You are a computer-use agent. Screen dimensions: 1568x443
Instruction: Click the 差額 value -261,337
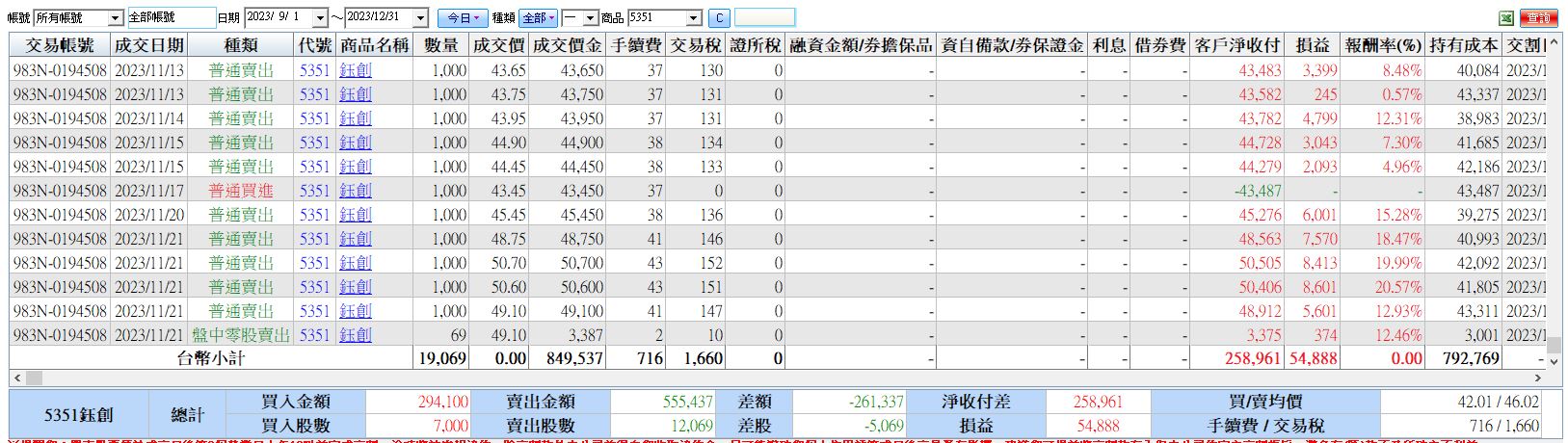[x=876, y=402]
